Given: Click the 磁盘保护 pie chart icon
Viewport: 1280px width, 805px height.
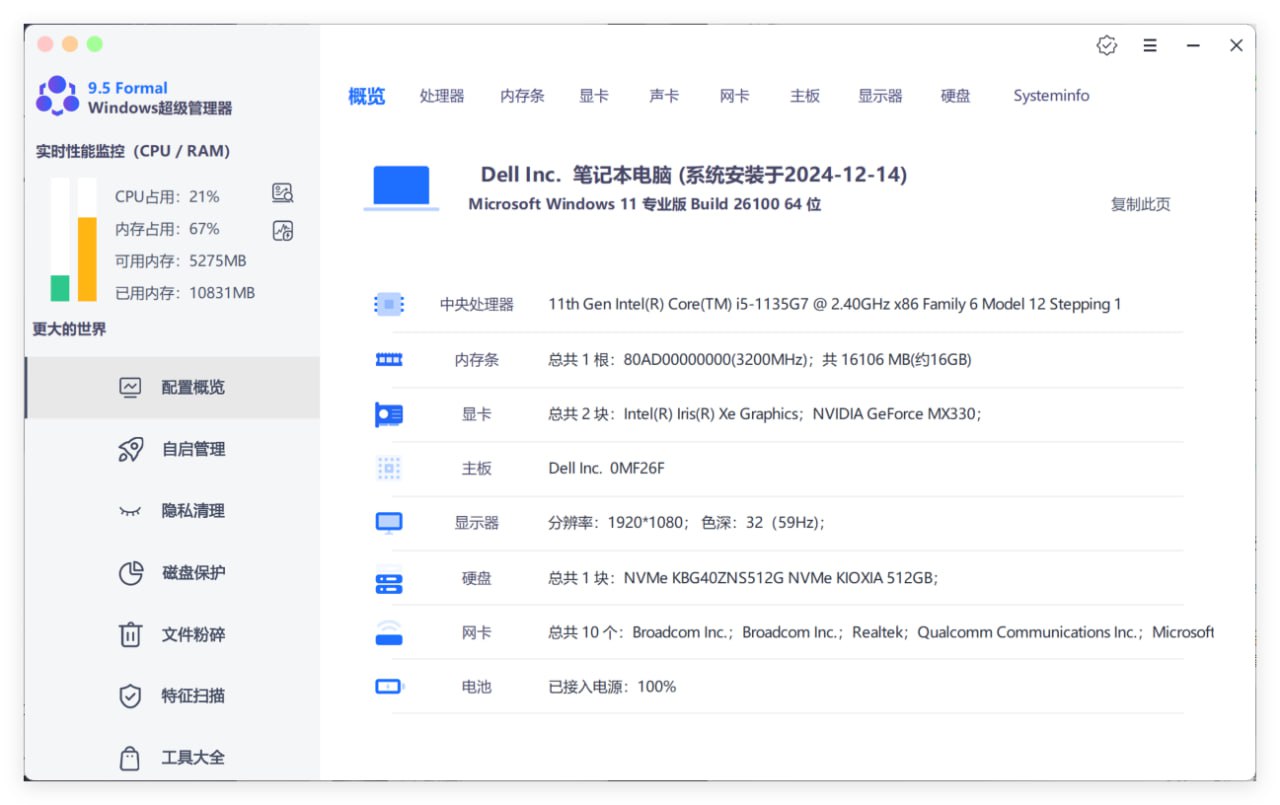Looking at the screenshot, I should 131,573.
